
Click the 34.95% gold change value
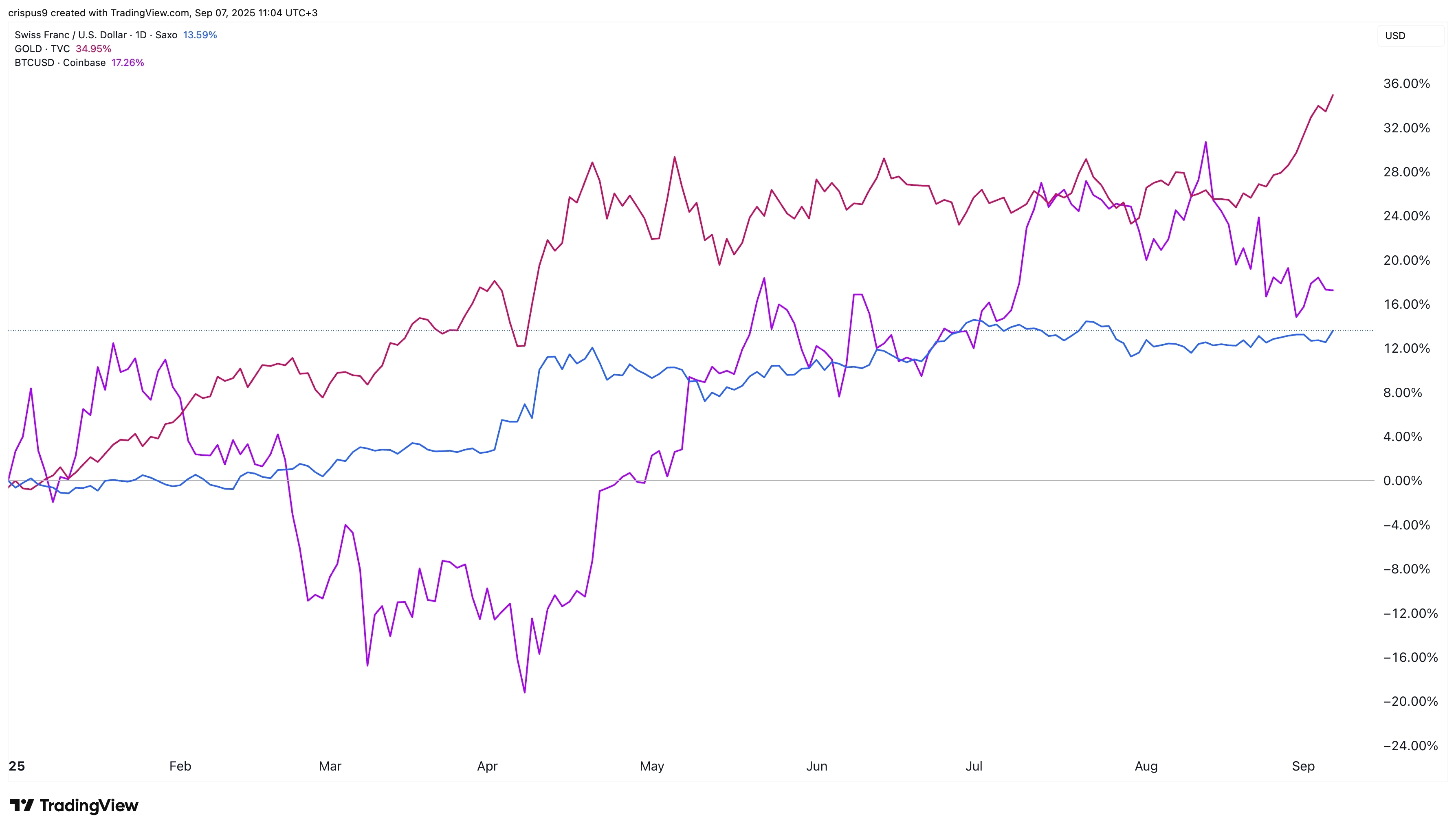pos(93,49)
